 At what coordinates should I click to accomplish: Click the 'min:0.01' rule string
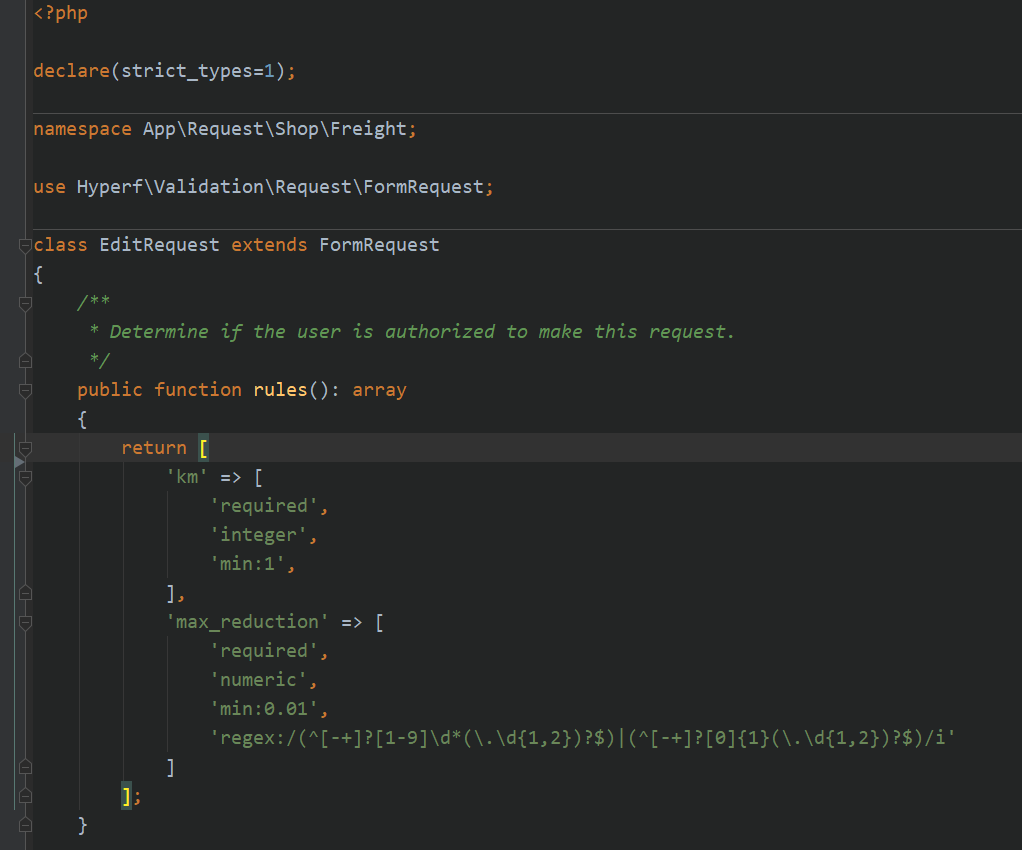264,709
